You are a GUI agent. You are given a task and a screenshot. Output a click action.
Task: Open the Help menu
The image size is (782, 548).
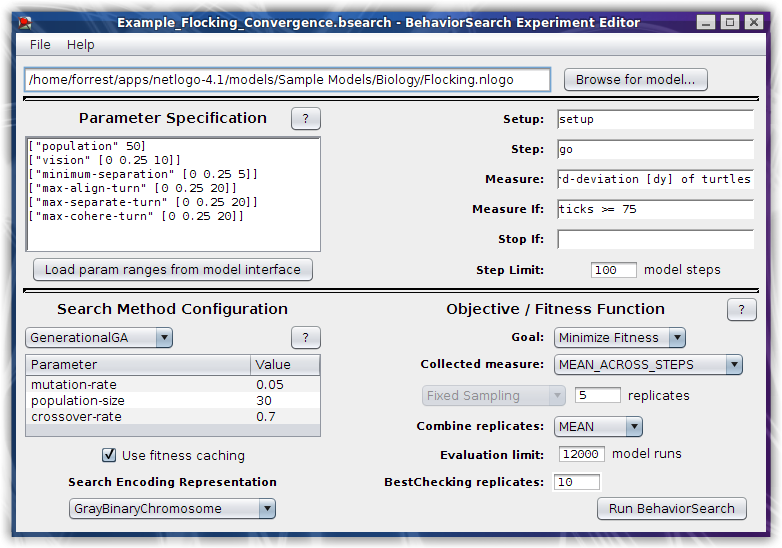click(81, 45)
